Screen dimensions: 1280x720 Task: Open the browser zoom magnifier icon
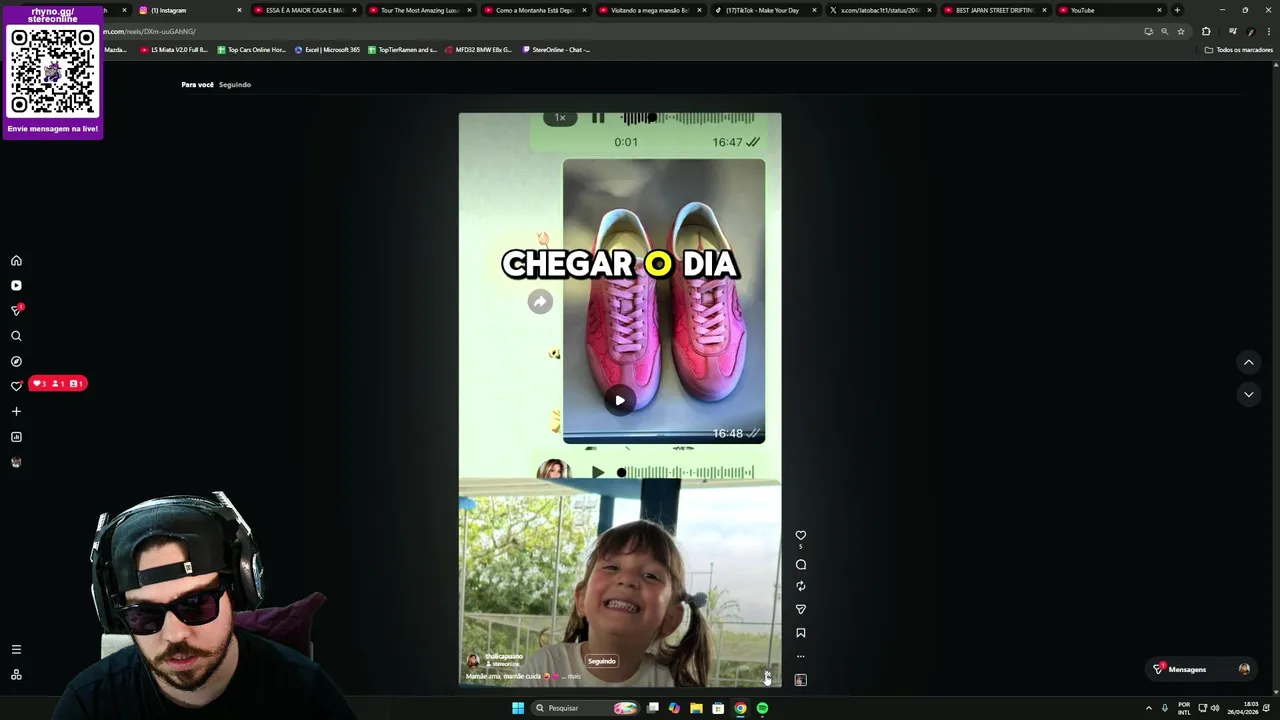click(x=1164, y=31)
